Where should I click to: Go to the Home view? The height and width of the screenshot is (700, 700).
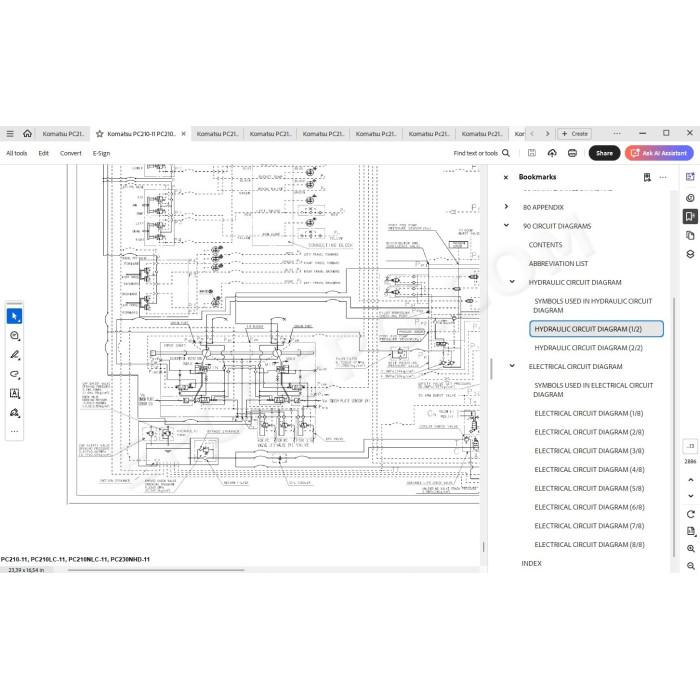[x=27, y=133]
